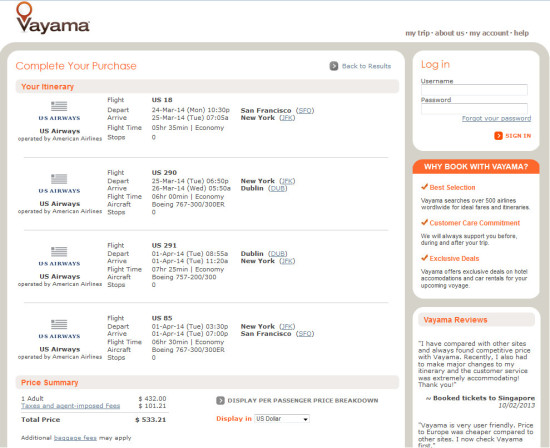Click flight number US 290
Image resolution: width=550 pixels, height=448 pixels.
(164, 173)
